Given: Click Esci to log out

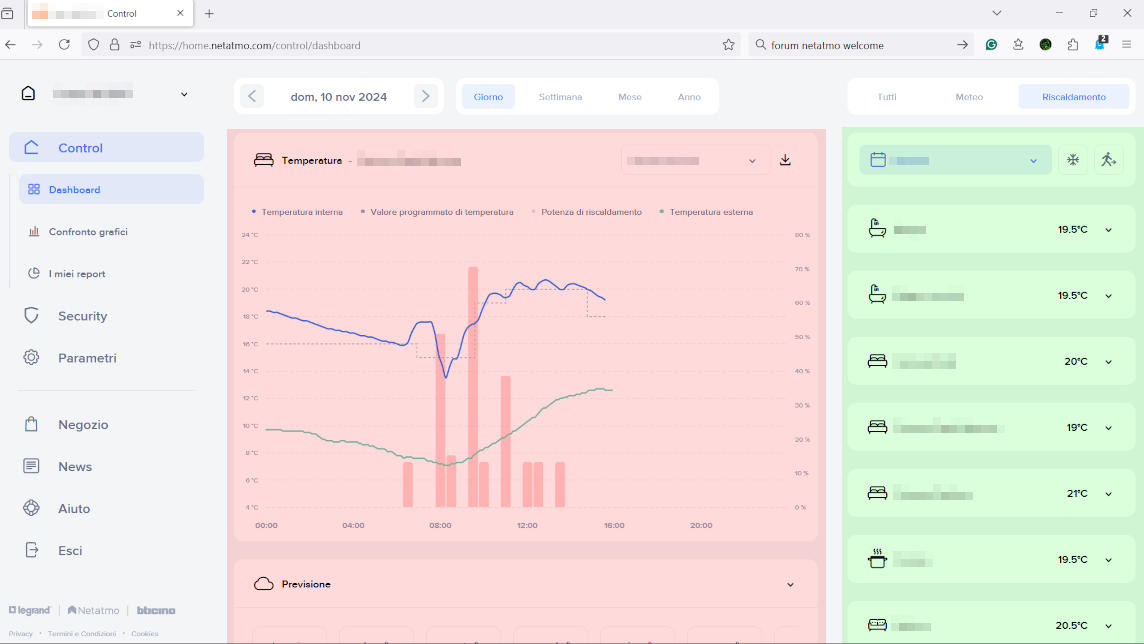Looking at the screenshot, I should coord(70,551).
